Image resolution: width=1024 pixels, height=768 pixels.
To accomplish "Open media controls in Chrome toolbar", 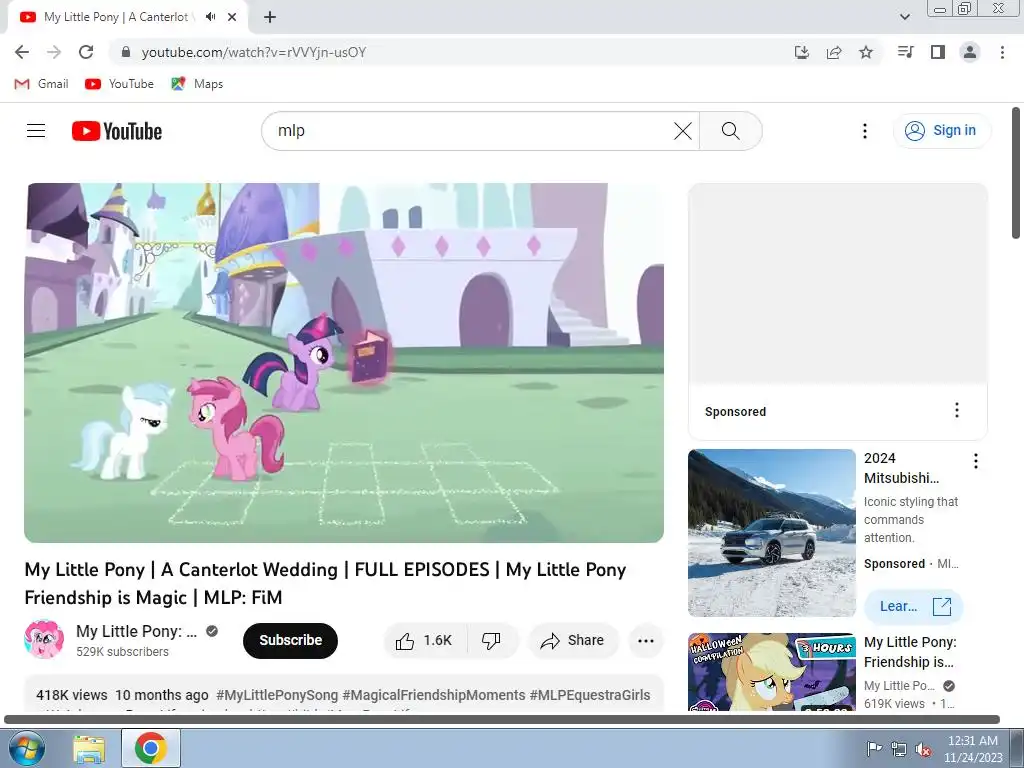I will (x=905, y=52).
